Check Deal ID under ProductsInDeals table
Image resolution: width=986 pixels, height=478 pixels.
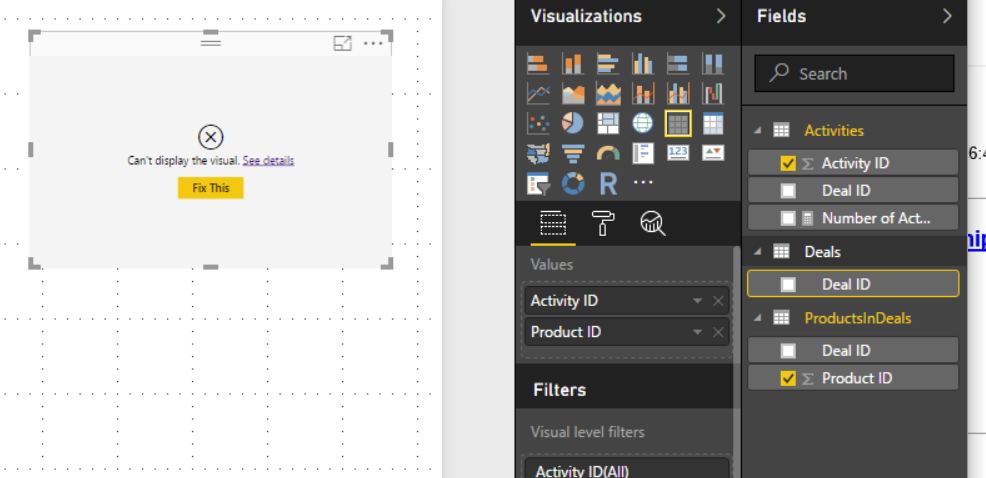coord(788,350)
